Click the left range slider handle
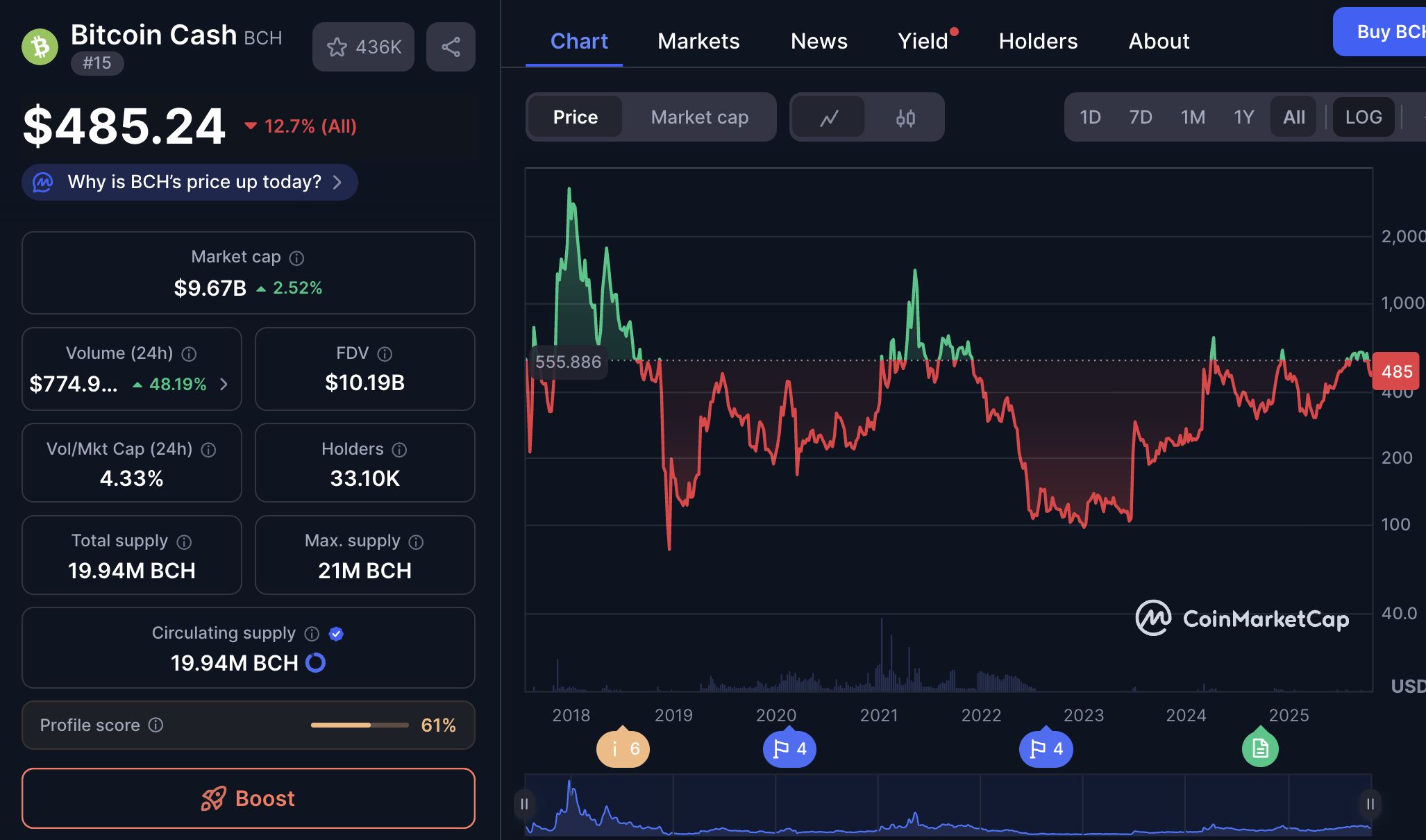The width and height of the screenshot is (1426, 840). tap(524, 804)
